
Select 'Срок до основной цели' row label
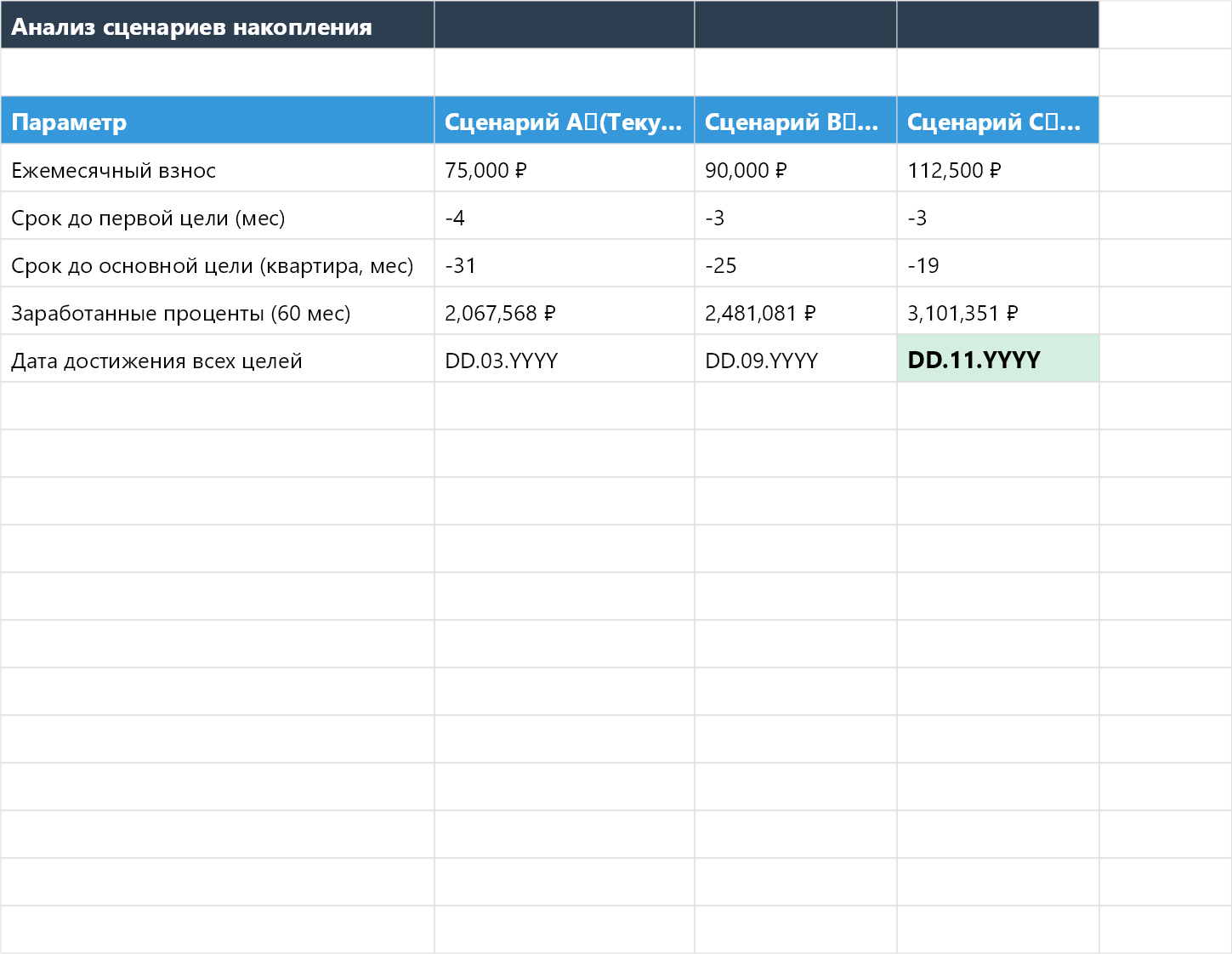pyautogui.click(x=217, y=265)
